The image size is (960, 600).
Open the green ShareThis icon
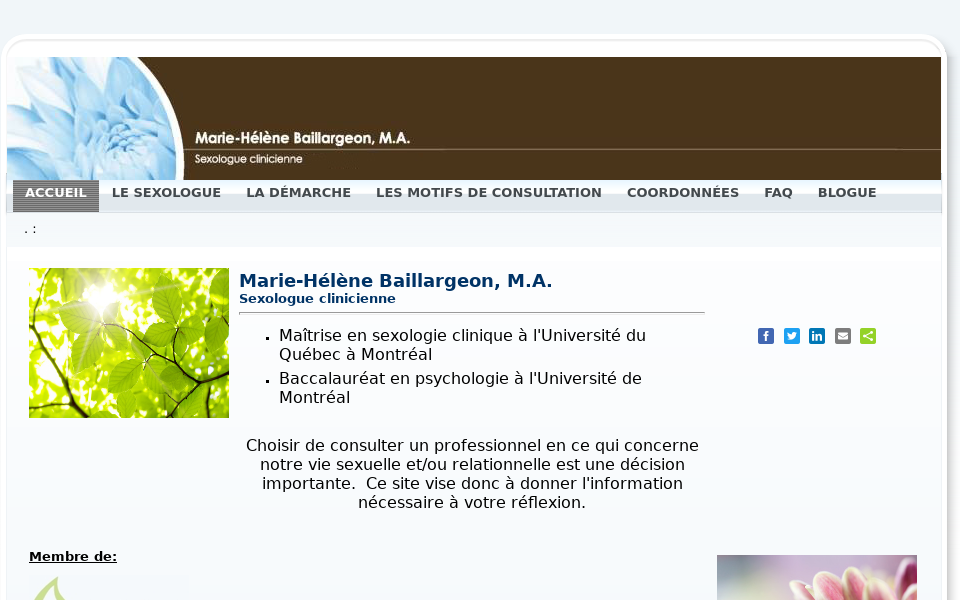click(x=868, y=336)
